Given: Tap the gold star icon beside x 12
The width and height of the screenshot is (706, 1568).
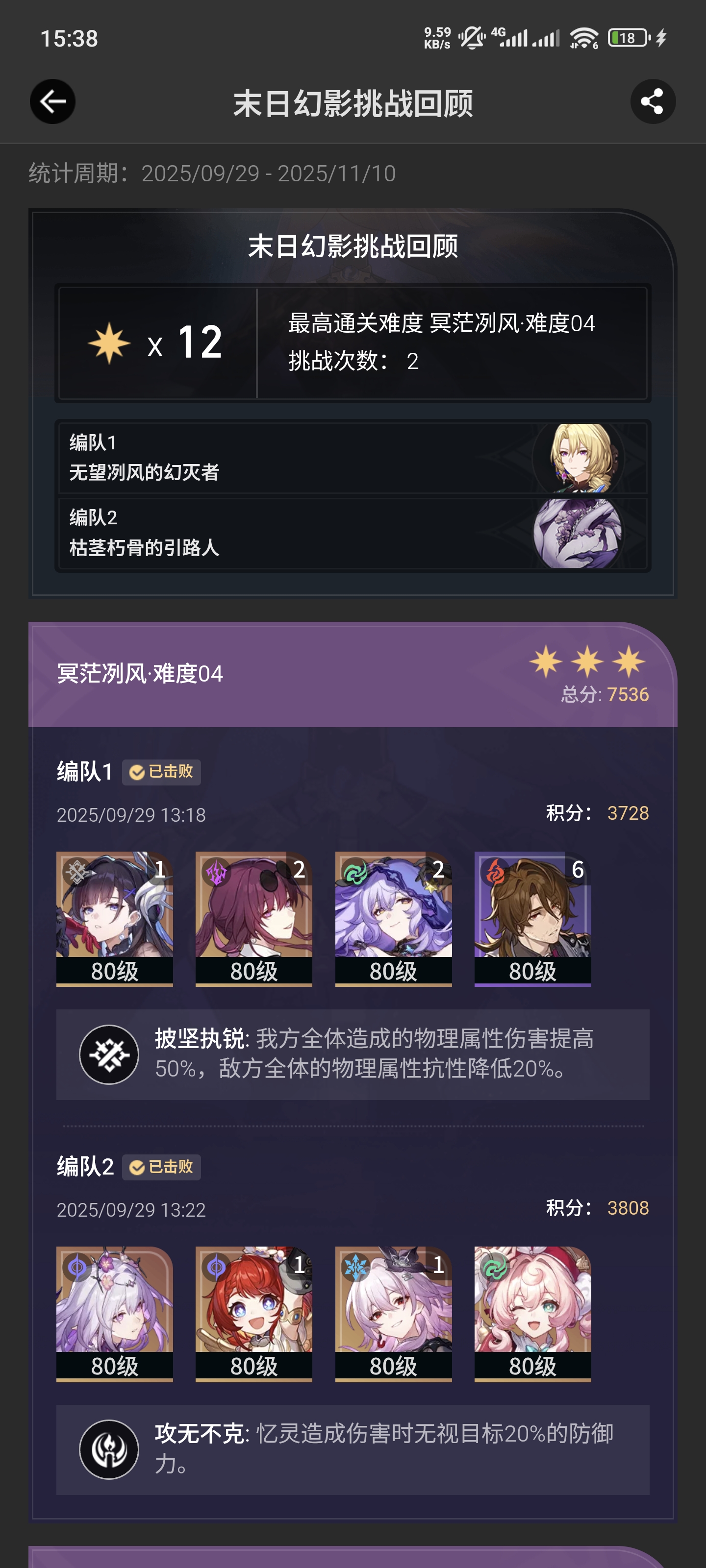Looking at the screenshot, I should (109, 343).
